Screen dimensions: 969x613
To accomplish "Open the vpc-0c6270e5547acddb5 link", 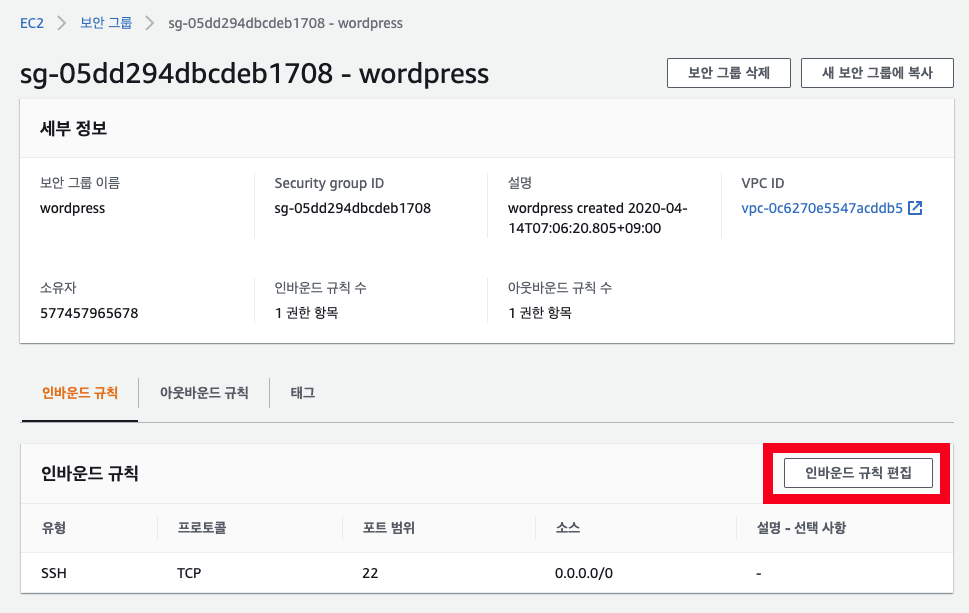I will (x=822, y=208).
